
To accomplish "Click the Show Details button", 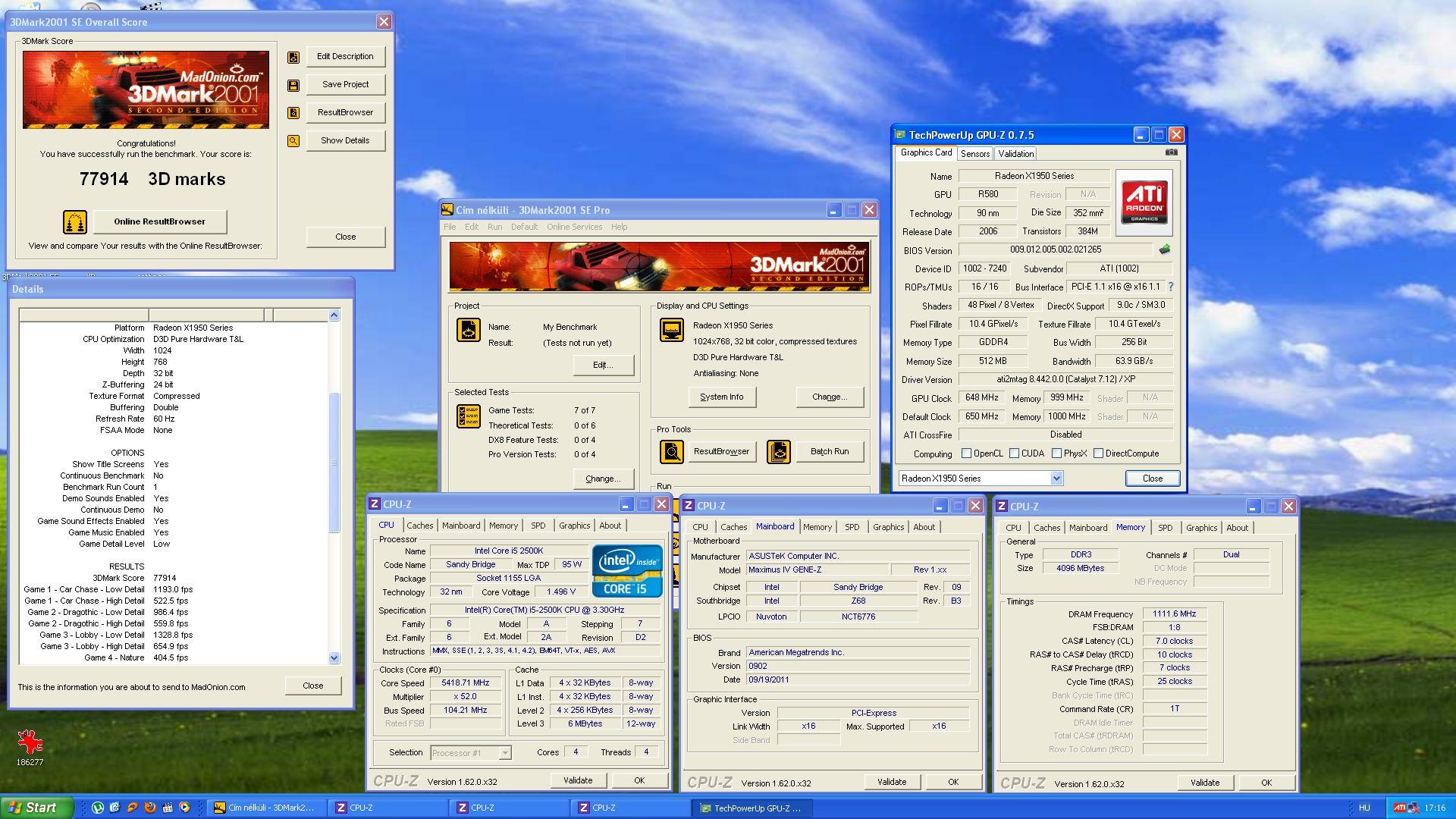I will click(345, 141).
